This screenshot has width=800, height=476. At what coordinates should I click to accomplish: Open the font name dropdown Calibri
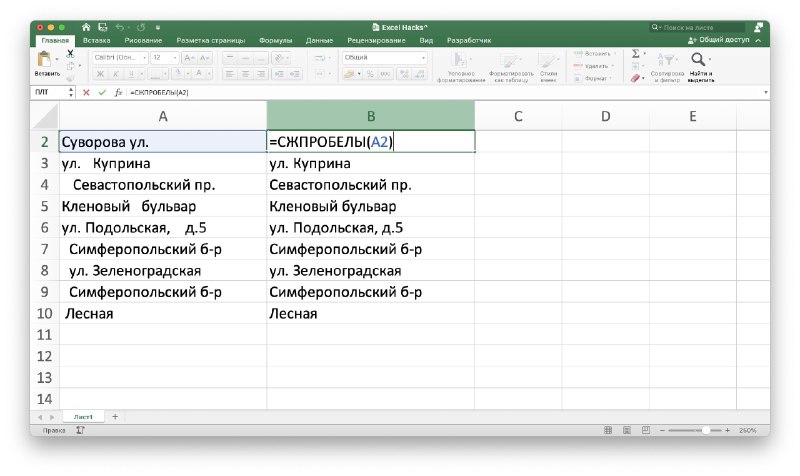[120, 58]
